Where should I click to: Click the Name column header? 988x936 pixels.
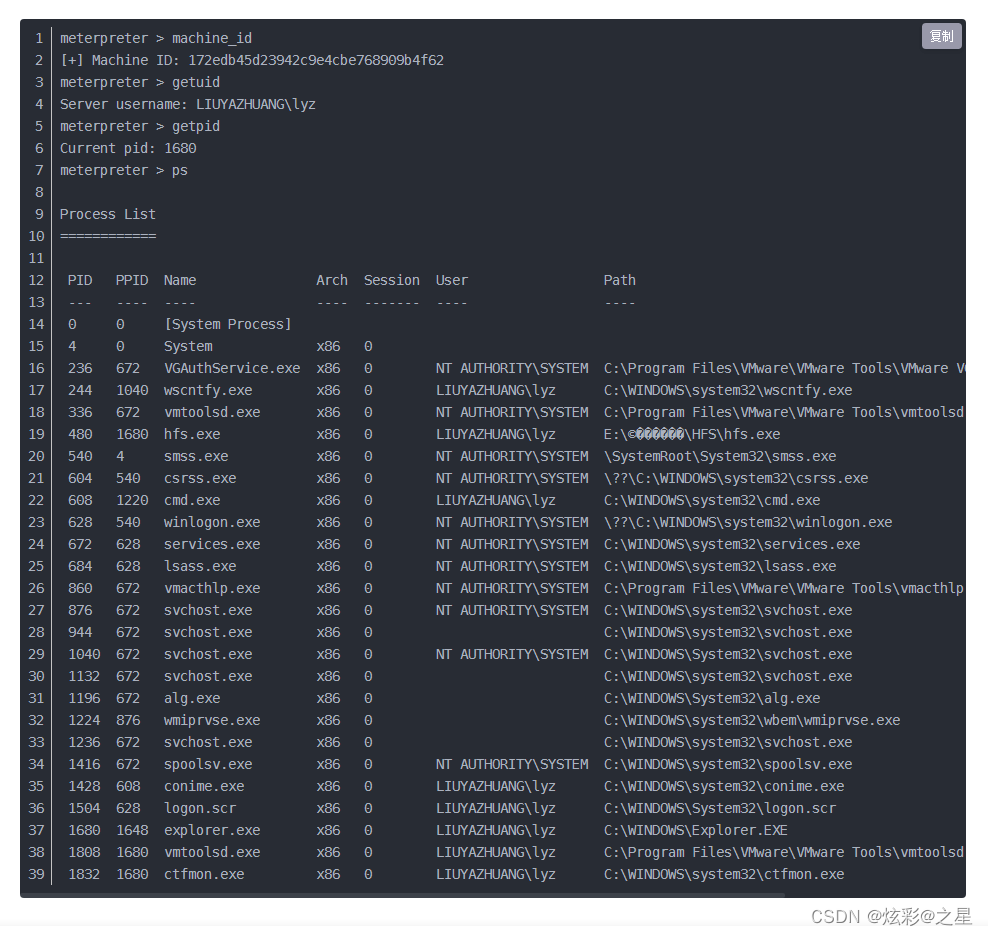pos(180,280)
